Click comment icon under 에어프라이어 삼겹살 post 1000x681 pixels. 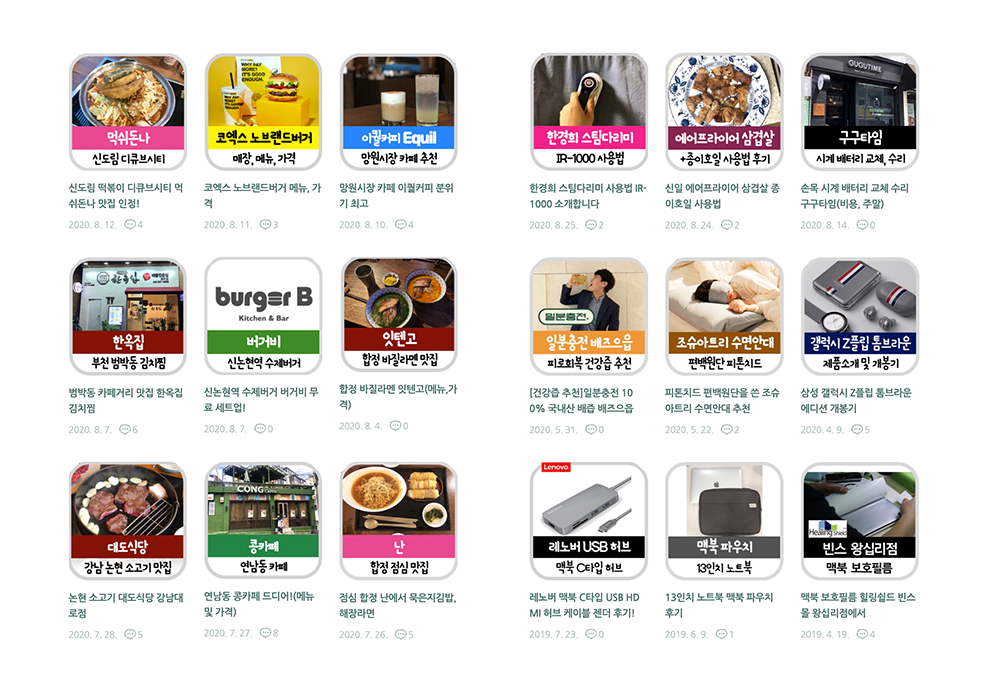coord(726,225)
